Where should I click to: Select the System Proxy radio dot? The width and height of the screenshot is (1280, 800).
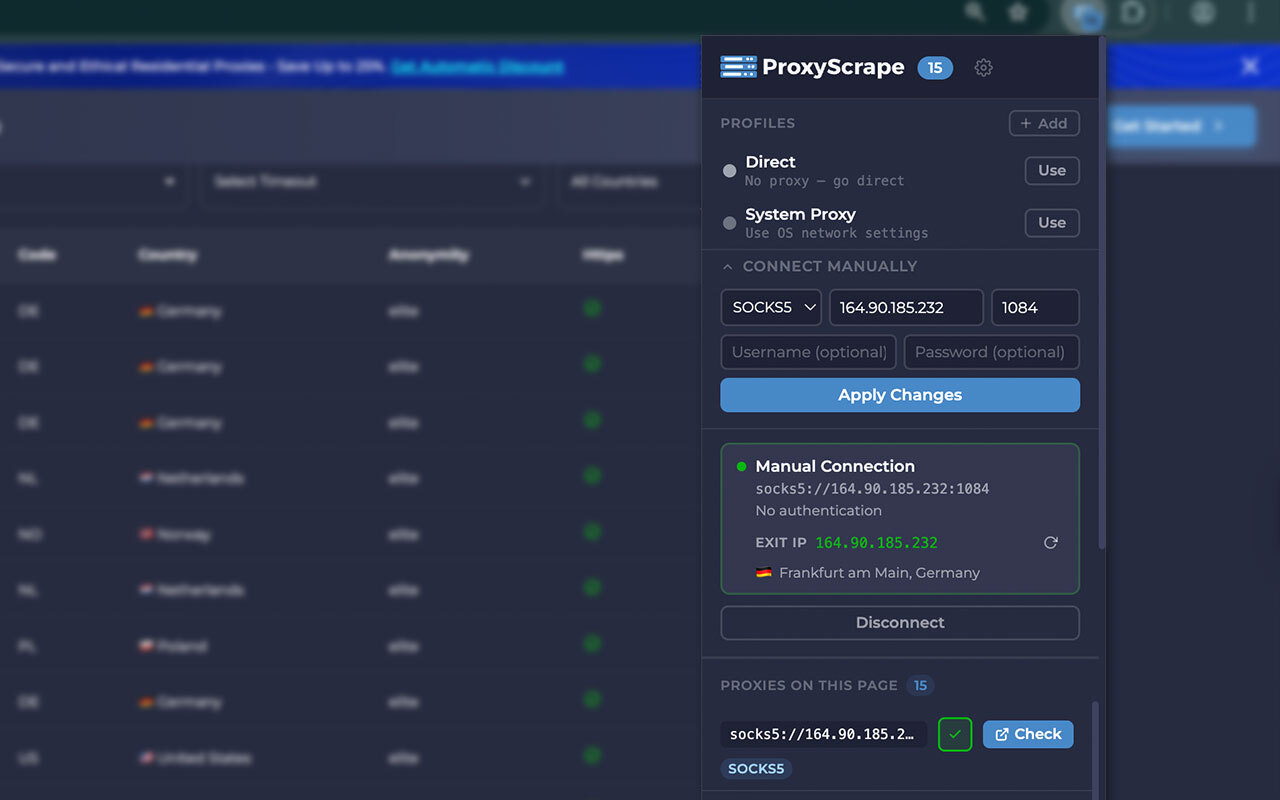(729, 223)
